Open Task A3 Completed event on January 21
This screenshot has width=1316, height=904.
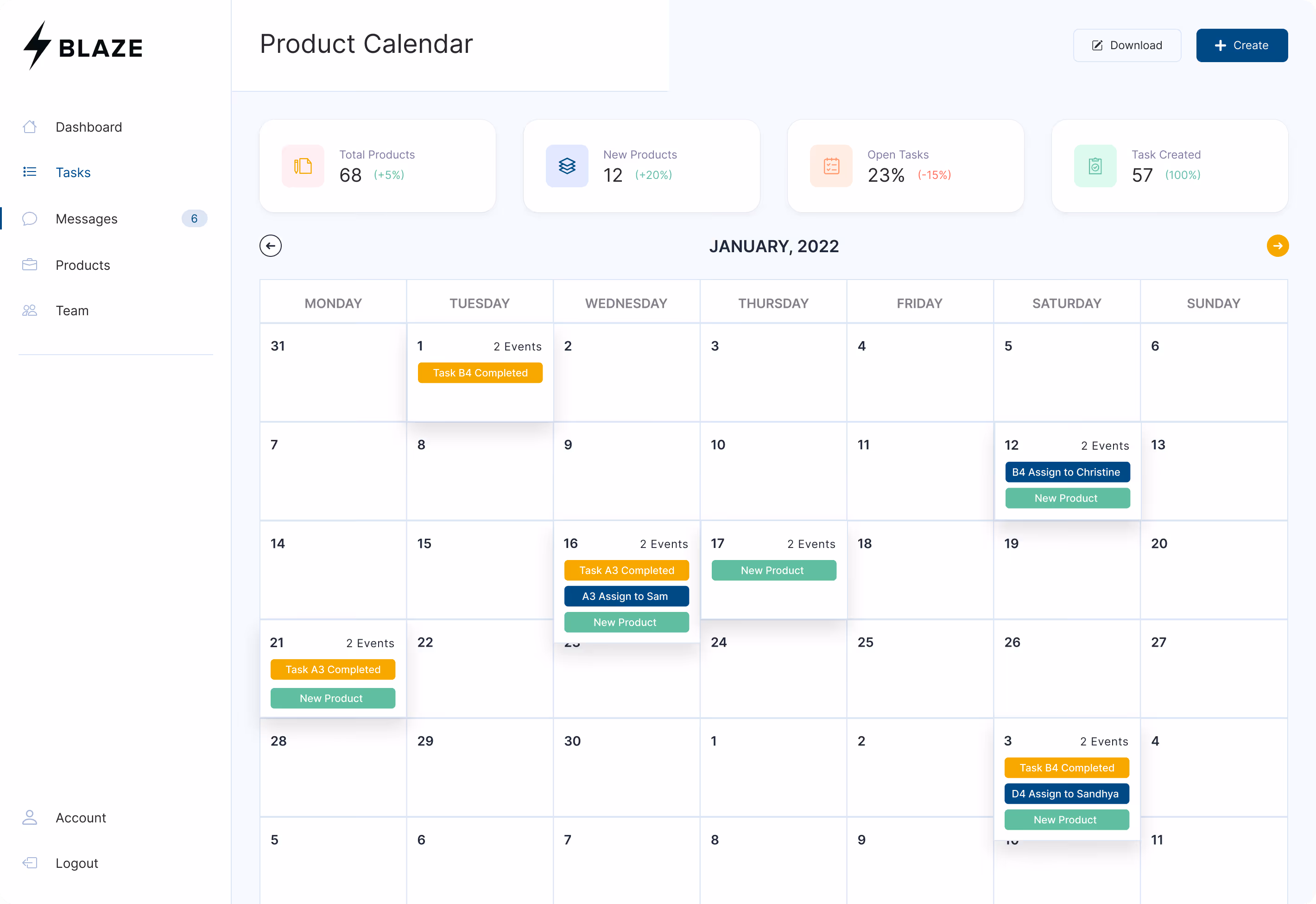pyautogui.click(x=332, y=669)
